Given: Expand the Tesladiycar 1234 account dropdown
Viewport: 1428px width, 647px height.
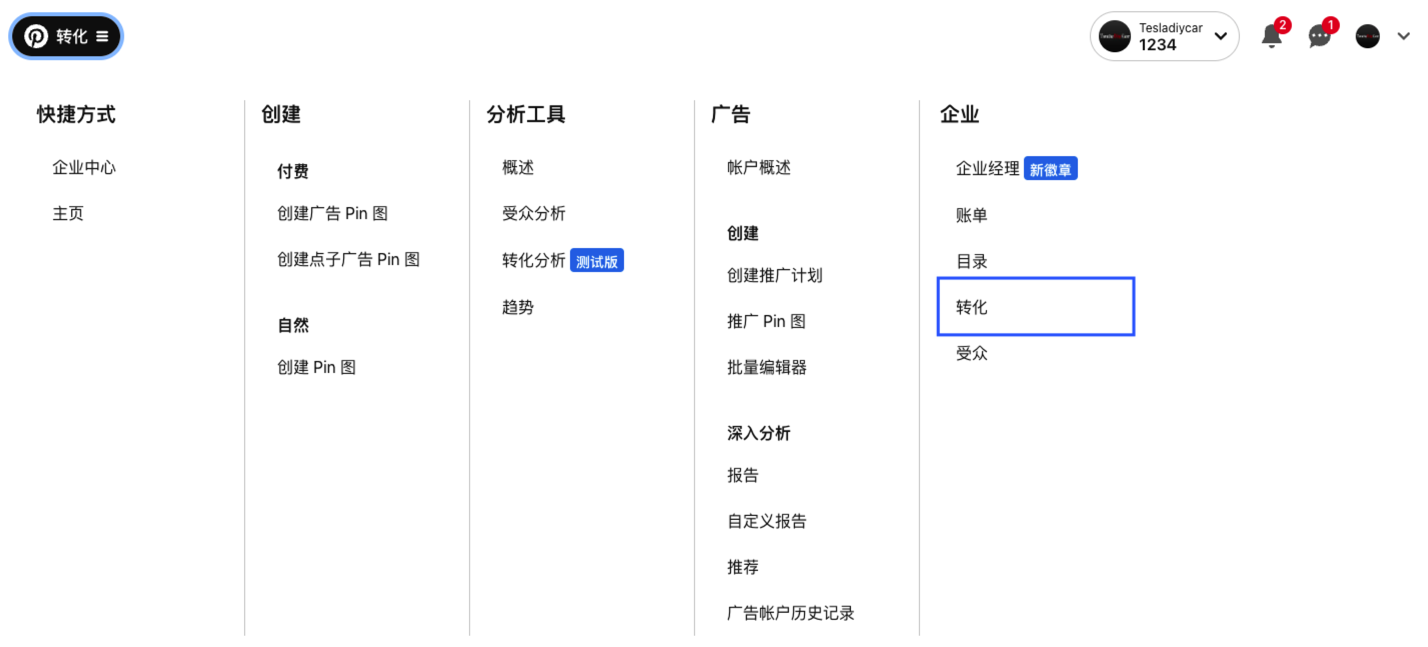Looking at the screenshot, I should tap(1220, 37).
